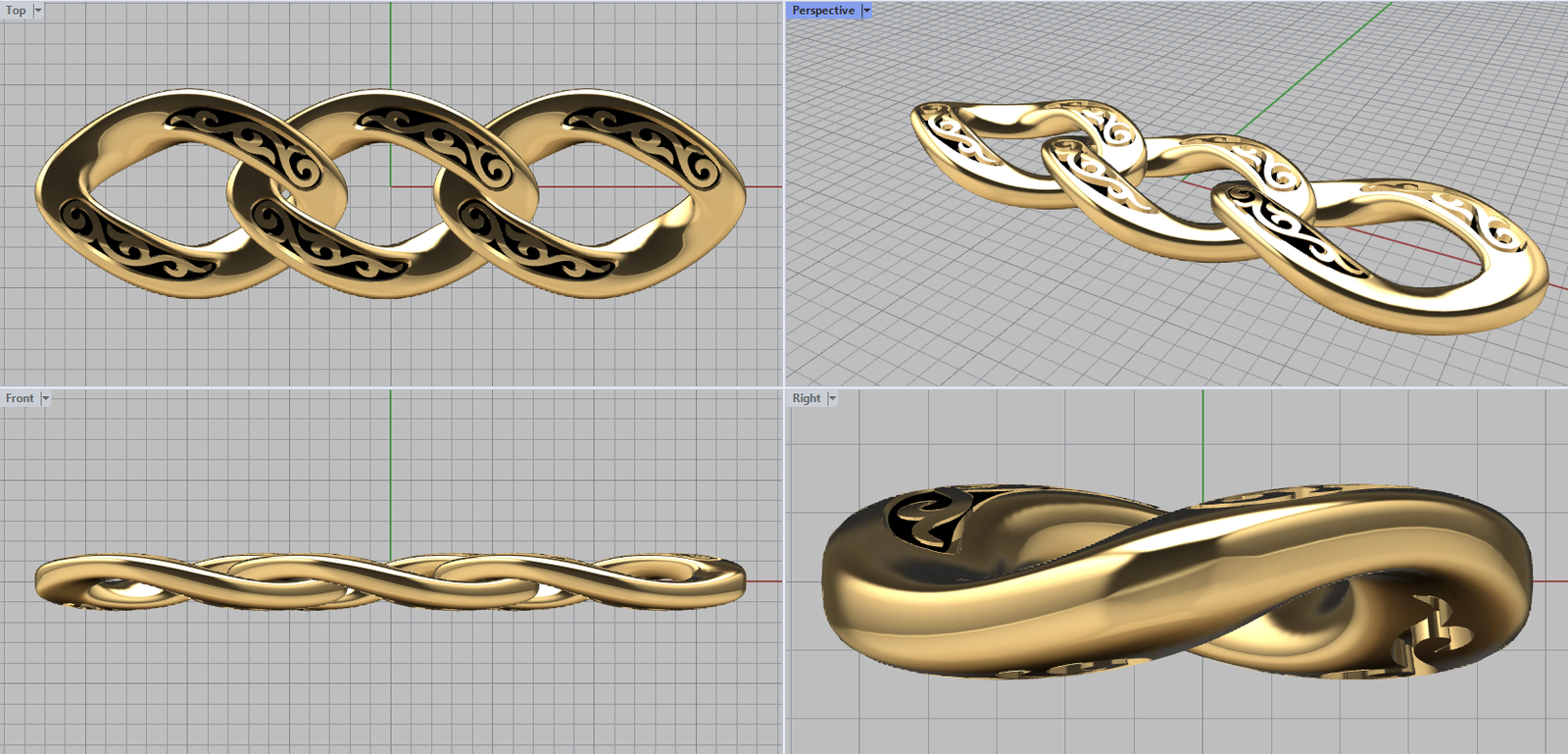Open the Front viewport dropdown arrow
Viewport: 1568px width, 754px height.
[45, 399]
